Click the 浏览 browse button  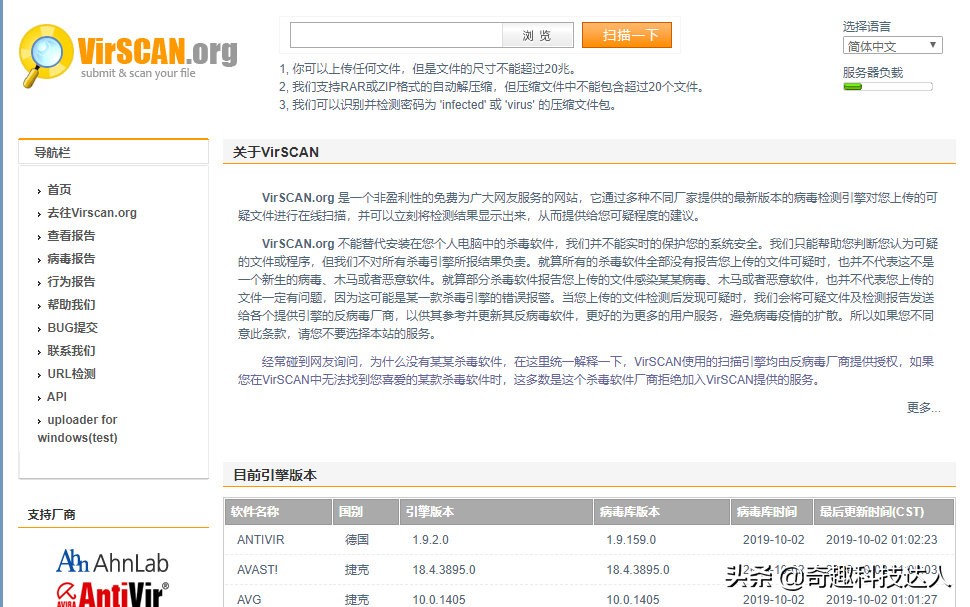tap(538, 35)
